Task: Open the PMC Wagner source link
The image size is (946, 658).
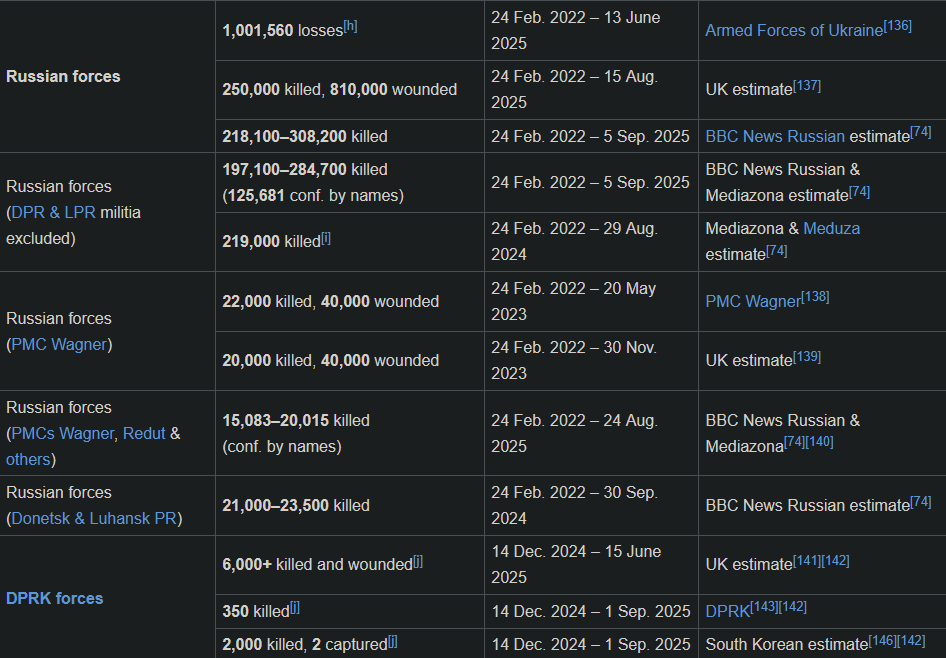Action: pos(753,302)
